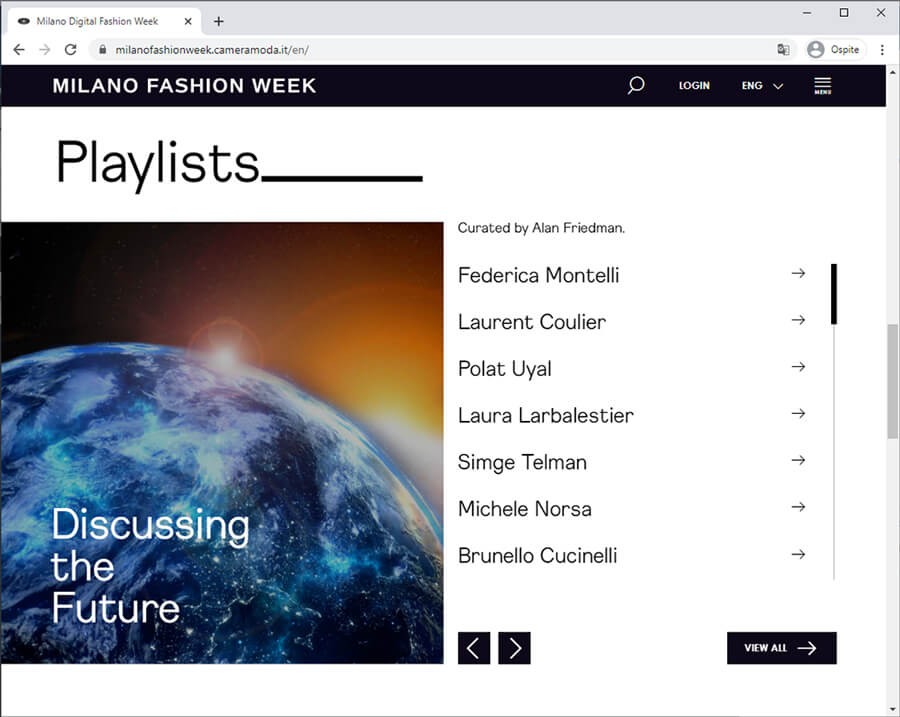Go to previous playlist with left chevron
The image size is (900, 717).
coord(474,648)
